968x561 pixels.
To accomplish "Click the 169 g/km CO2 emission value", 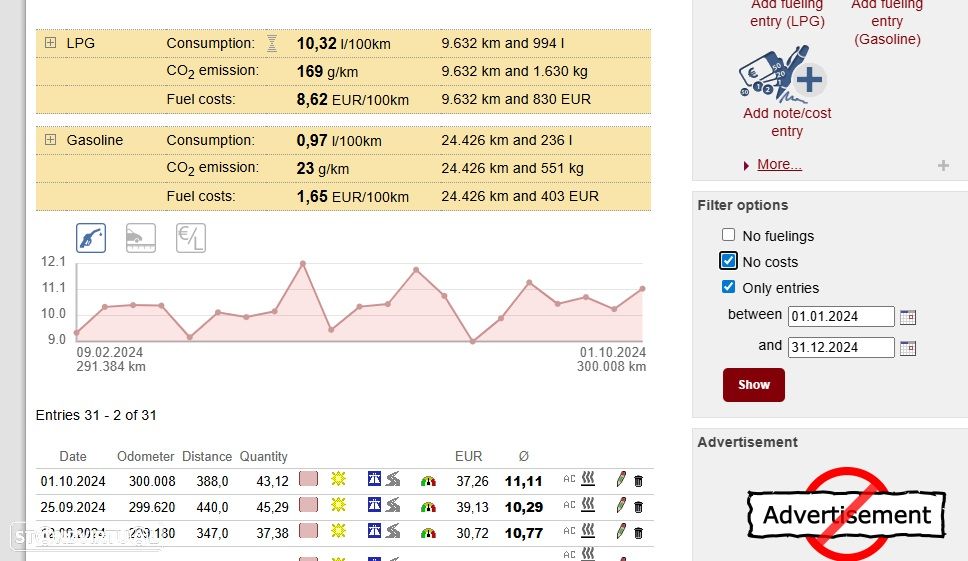I will coord(327,72).
